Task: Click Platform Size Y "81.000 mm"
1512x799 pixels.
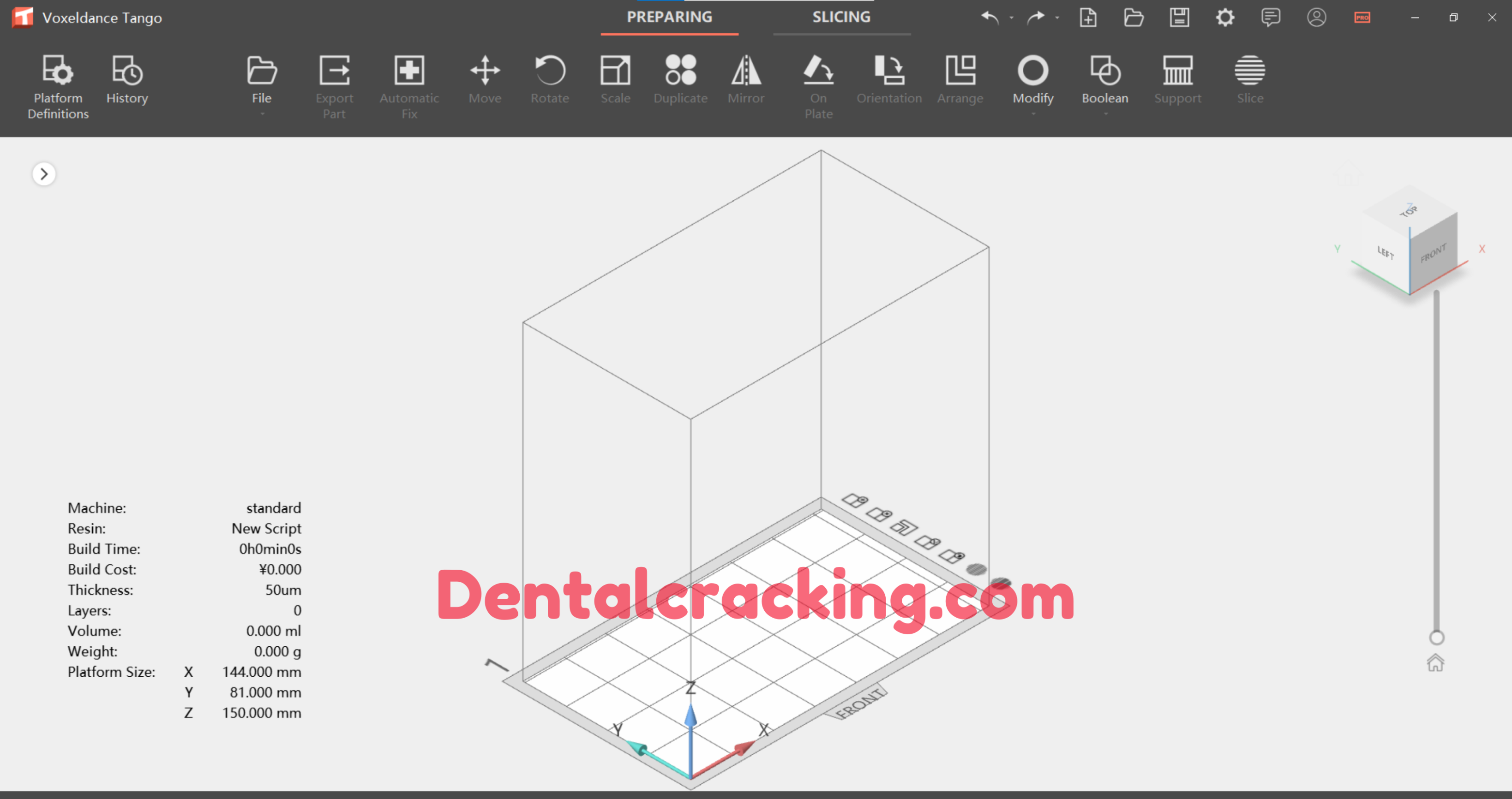Action: pos(265,692)
